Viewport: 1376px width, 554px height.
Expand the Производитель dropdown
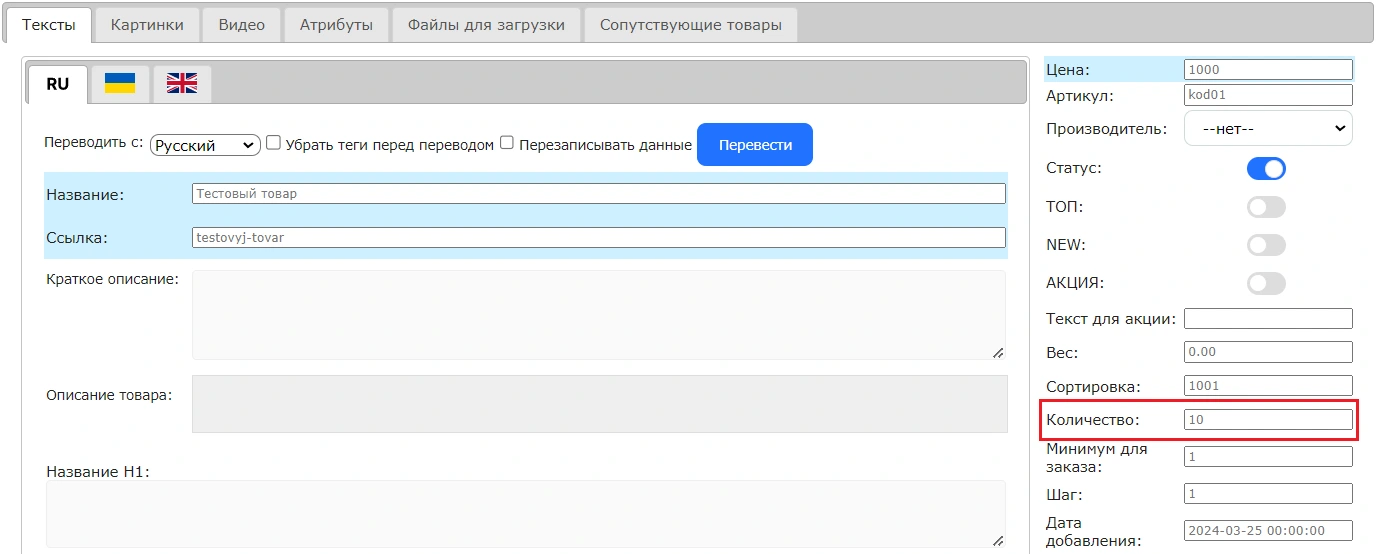(x=1267, y=129)
